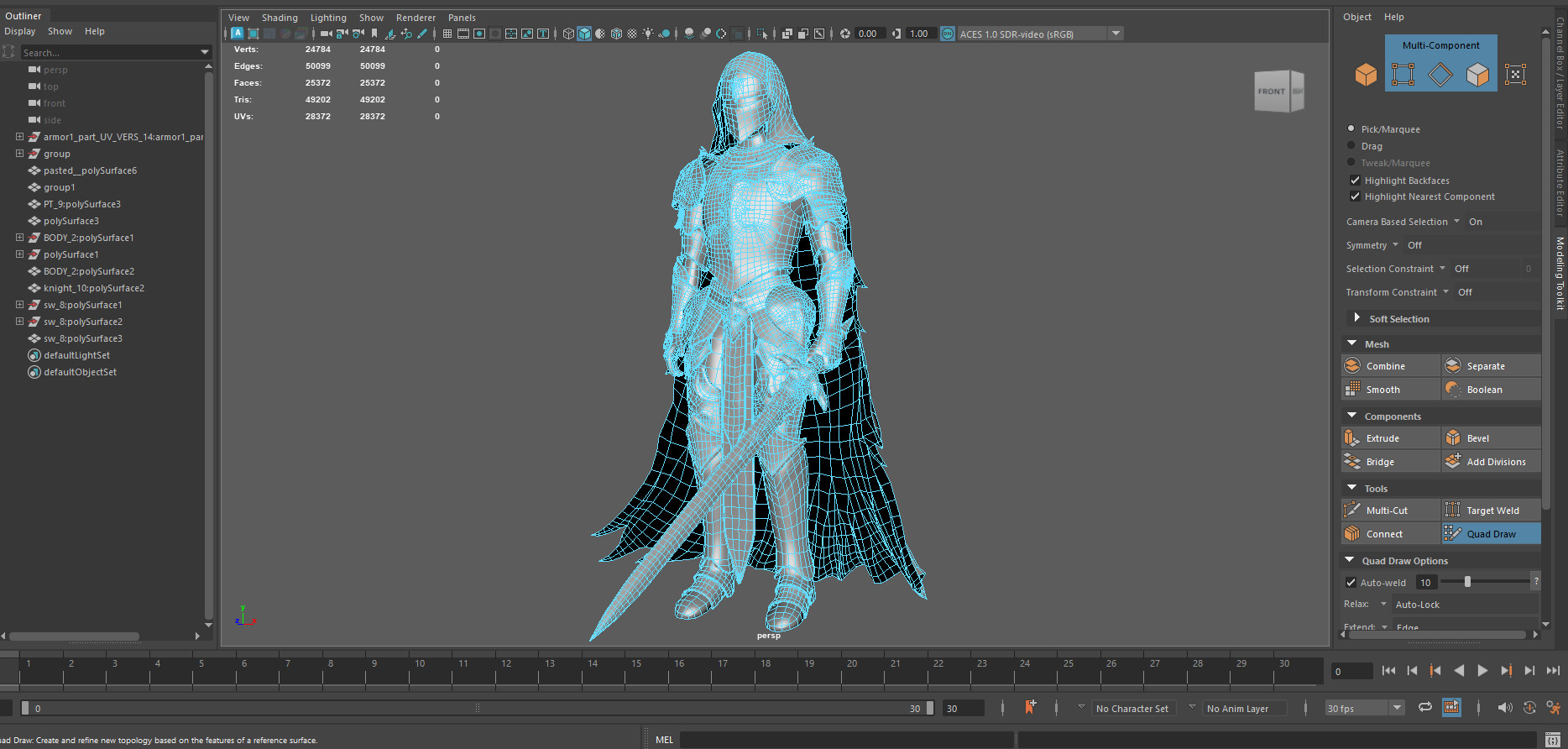Open the Shading viewport menu
The width and height of the screenshot is (1568, 749).
pyautogui.click(x=280, y=18)
